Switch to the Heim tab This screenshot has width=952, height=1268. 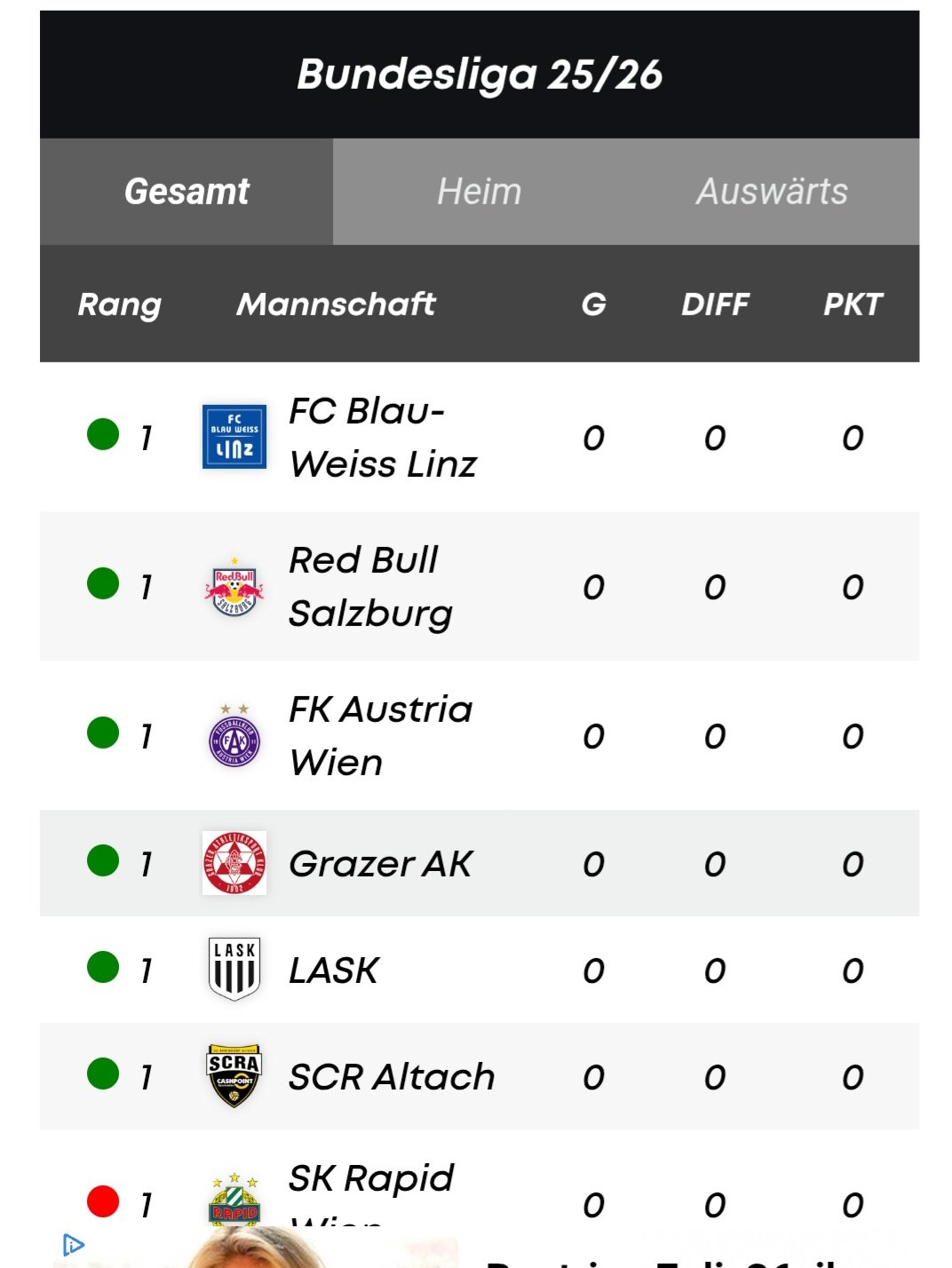[x=480, y=192]
